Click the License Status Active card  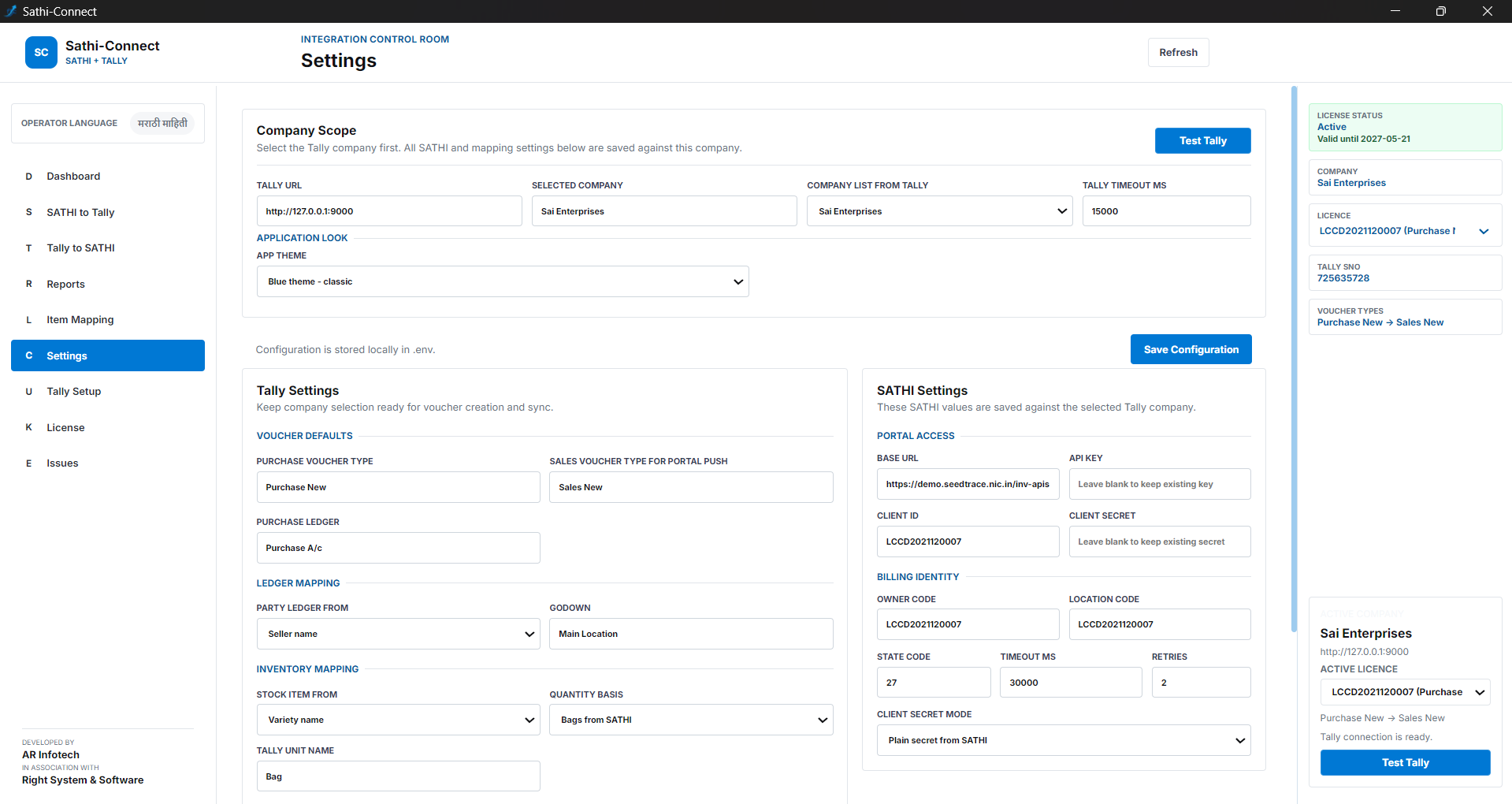(1405, 127)
